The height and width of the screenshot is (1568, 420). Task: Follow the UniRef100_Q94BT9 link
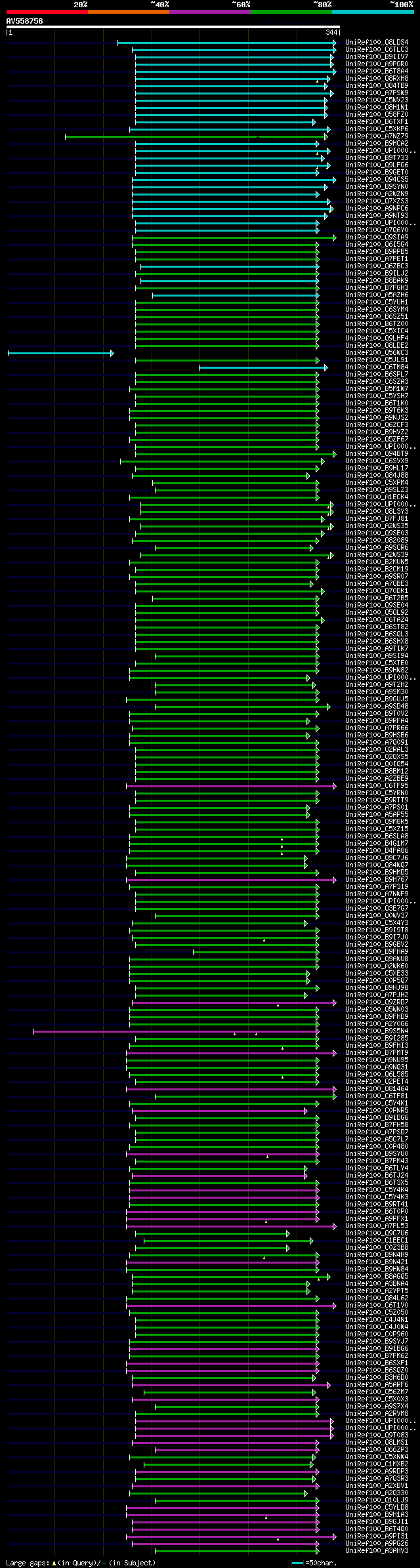click(x=377, y=454)
